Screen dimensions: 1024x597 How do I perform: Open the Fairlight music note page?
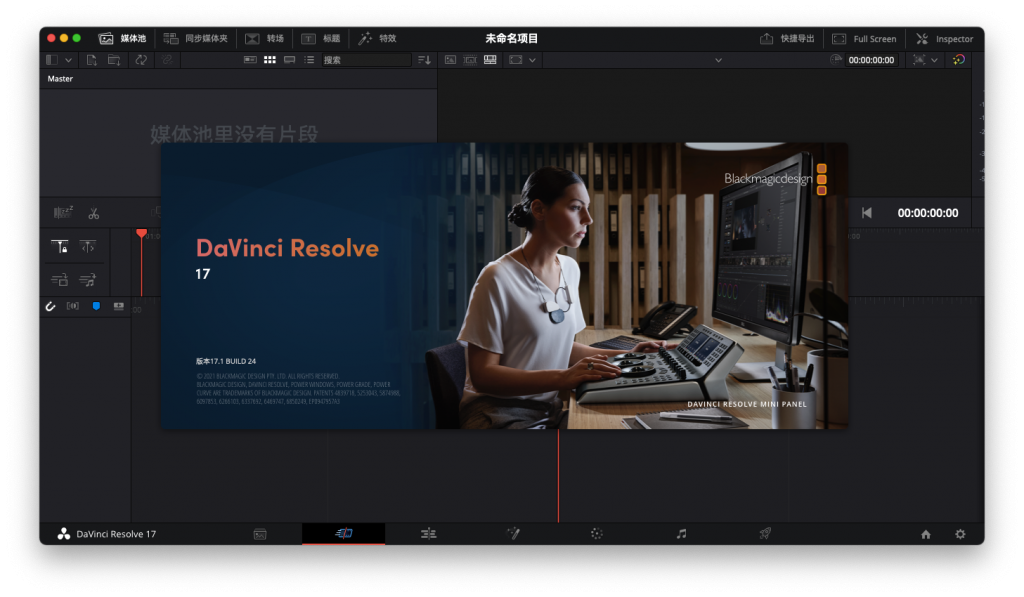click(x=681, y=534)
